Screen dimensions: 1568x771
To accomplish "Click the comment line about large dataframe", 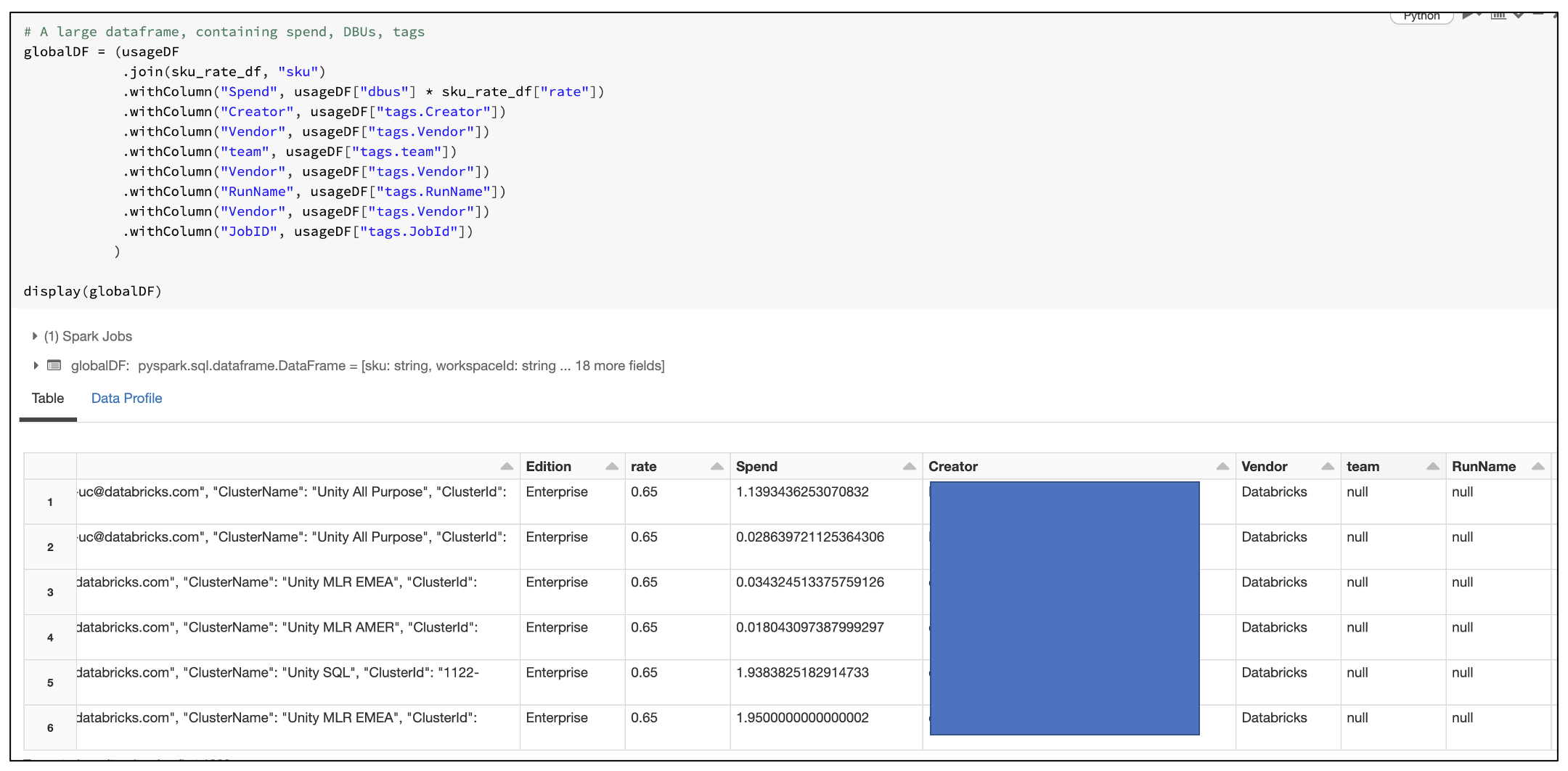I will point(224,32).
